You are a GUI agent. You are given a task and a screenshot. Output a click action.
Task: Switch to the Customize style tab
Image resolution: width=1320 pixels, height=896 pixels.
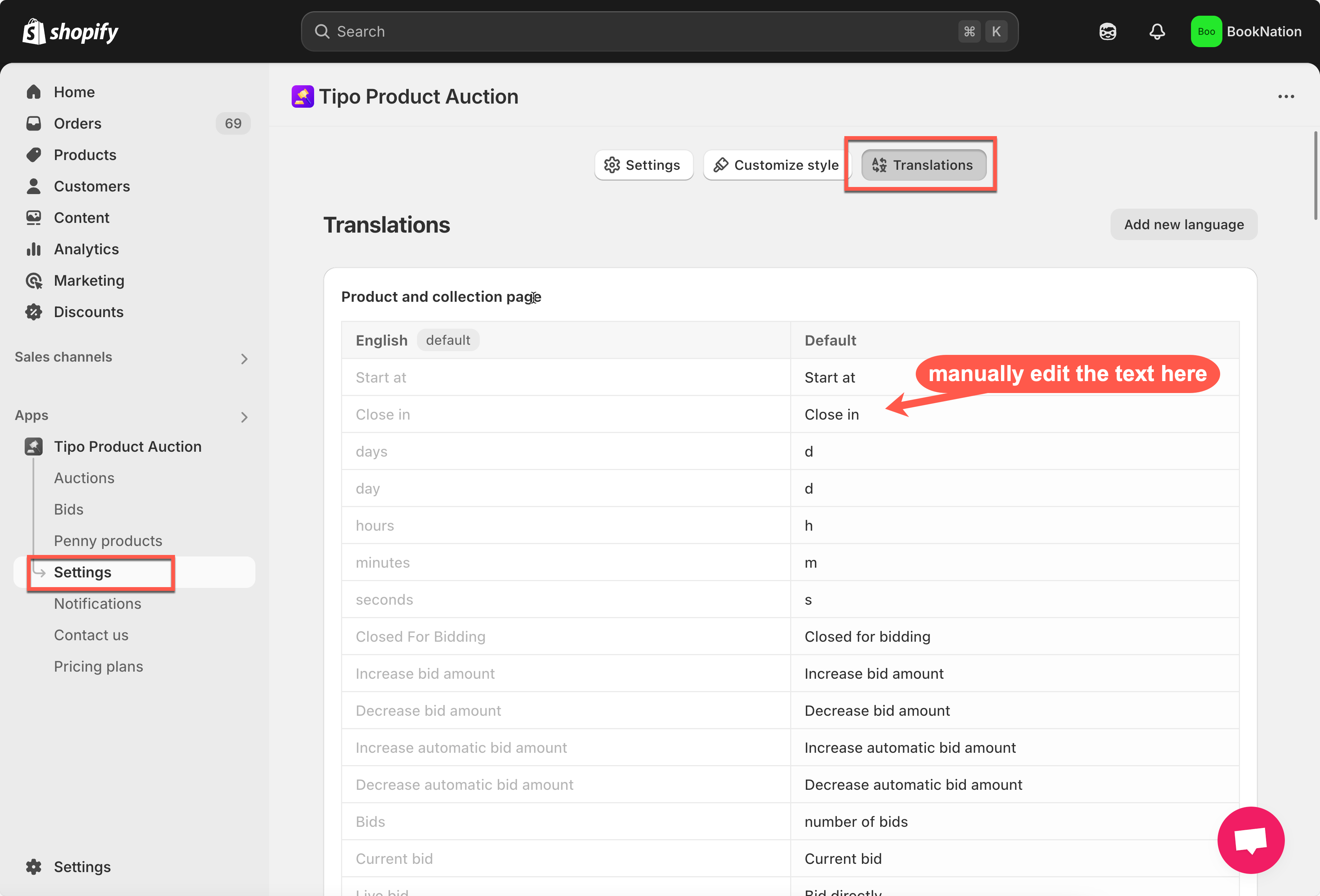(776, 165)
